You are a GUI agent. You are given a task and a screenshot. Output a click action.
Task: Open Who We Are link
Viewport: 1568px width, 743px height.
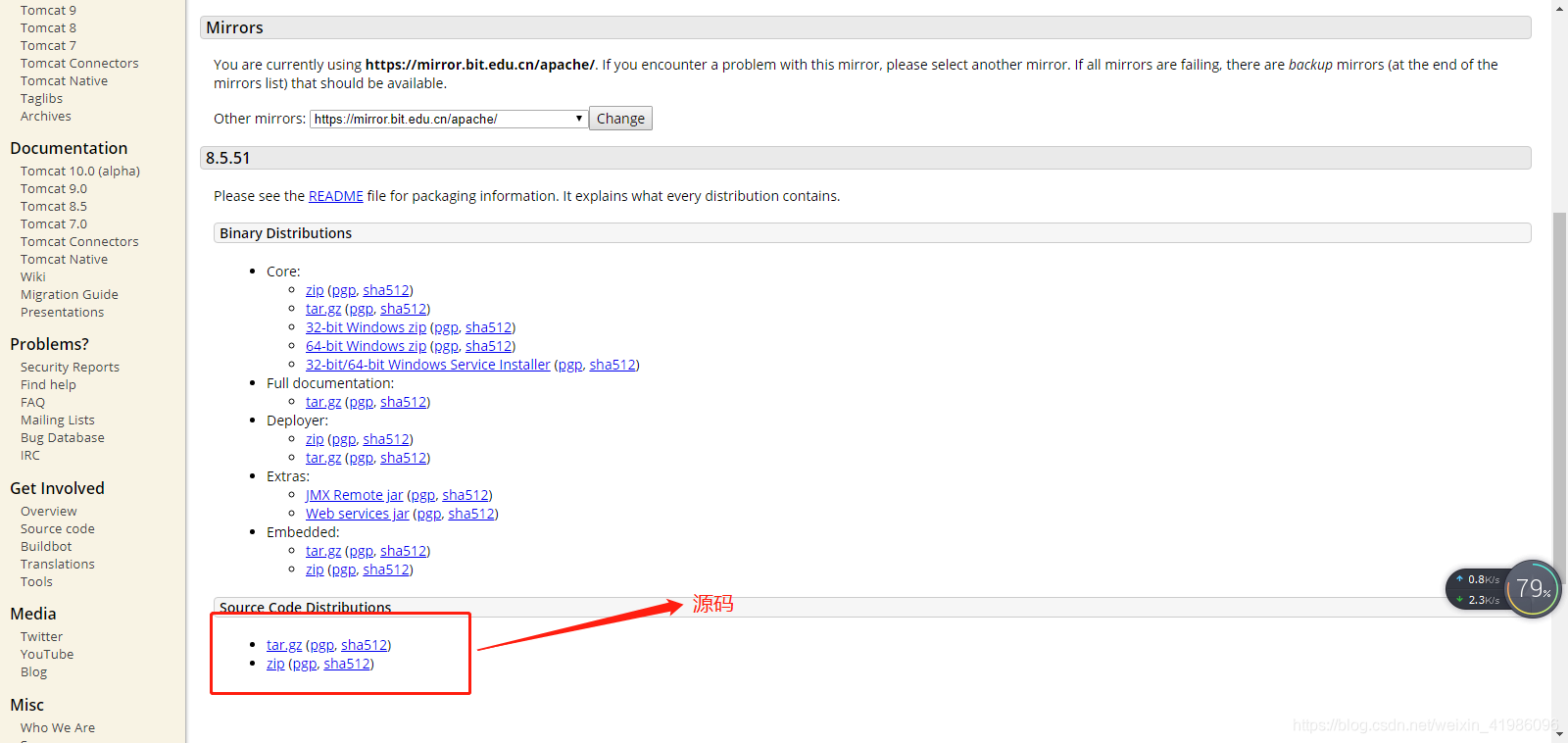tap(58, 728)
